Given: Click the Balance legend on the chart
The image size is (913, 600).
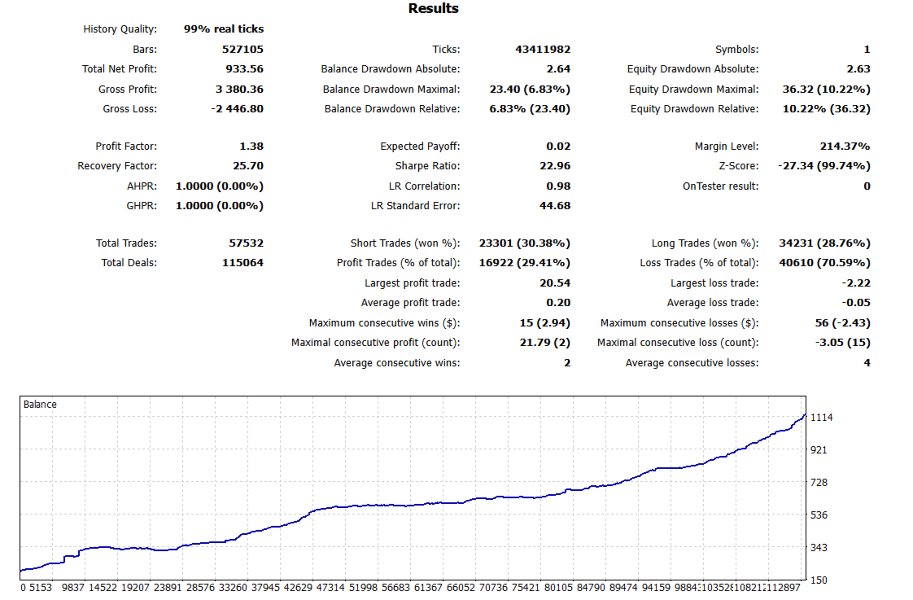Looking at the screenshot, I should pos(41,404).
